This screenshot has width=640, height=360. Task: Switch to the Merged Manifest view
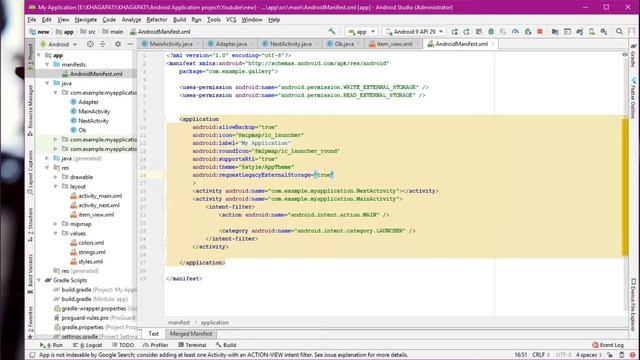tap(191, 333)
